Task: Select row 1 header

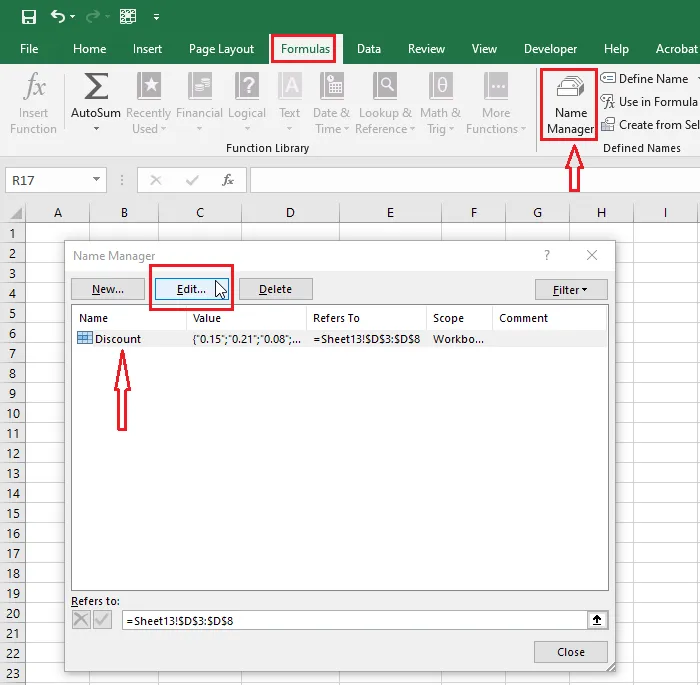Action: pos(12,233)
